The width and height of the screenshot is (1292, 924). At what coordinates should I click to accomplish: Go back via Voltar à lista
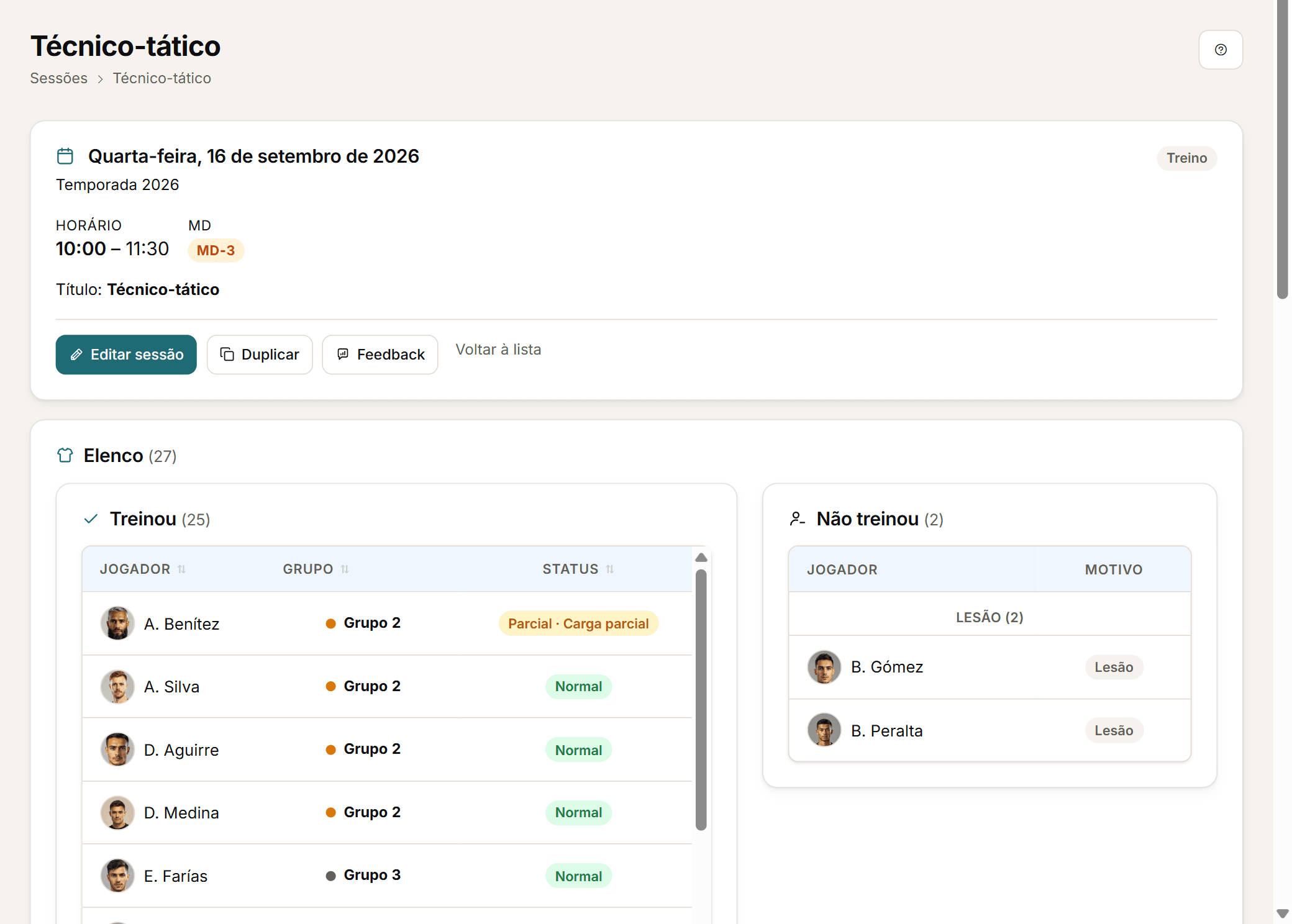click(498, 350)
